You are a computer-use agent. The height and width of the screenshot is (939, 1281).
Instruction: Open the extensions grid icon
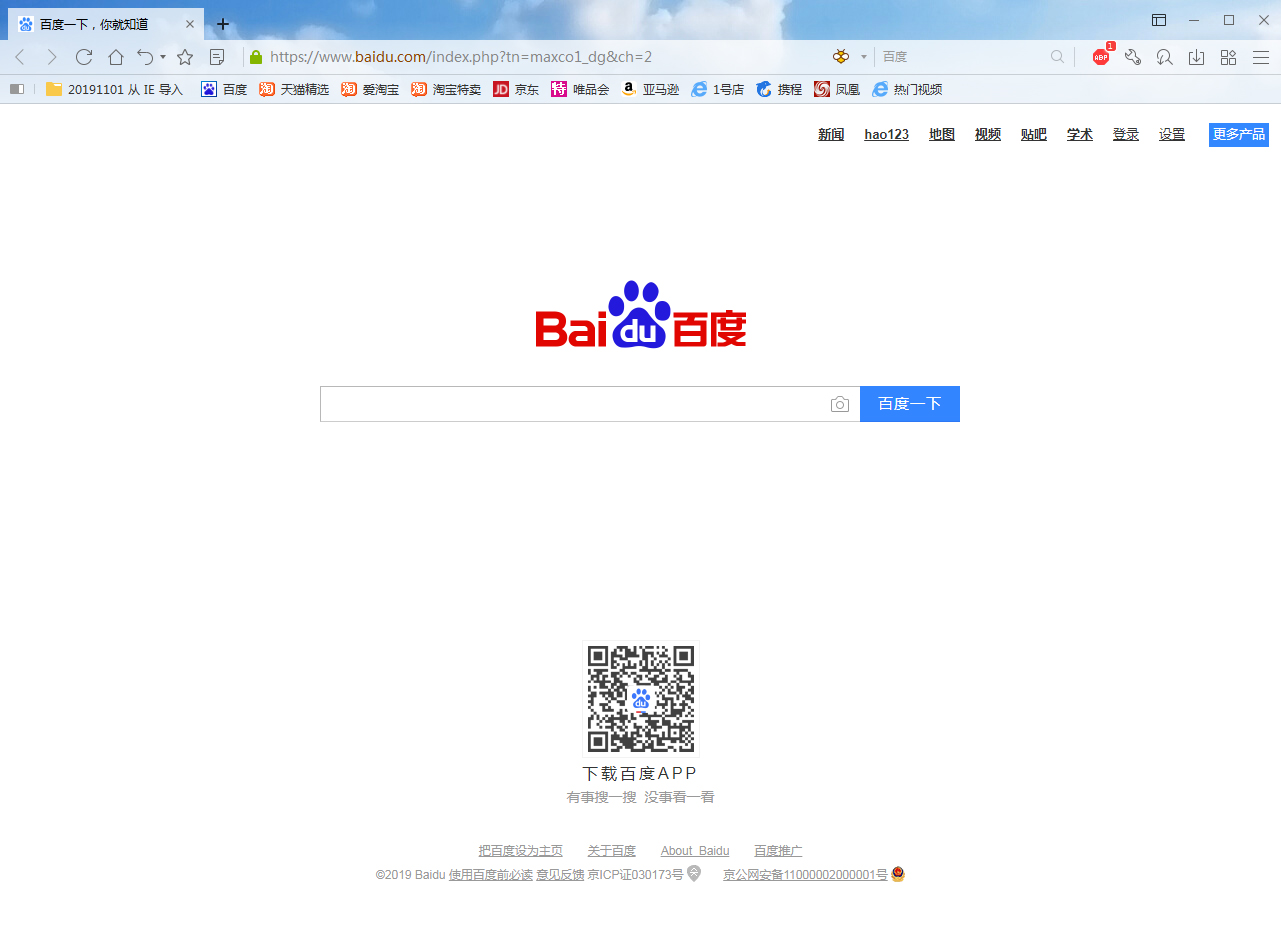coord(1228,57)
